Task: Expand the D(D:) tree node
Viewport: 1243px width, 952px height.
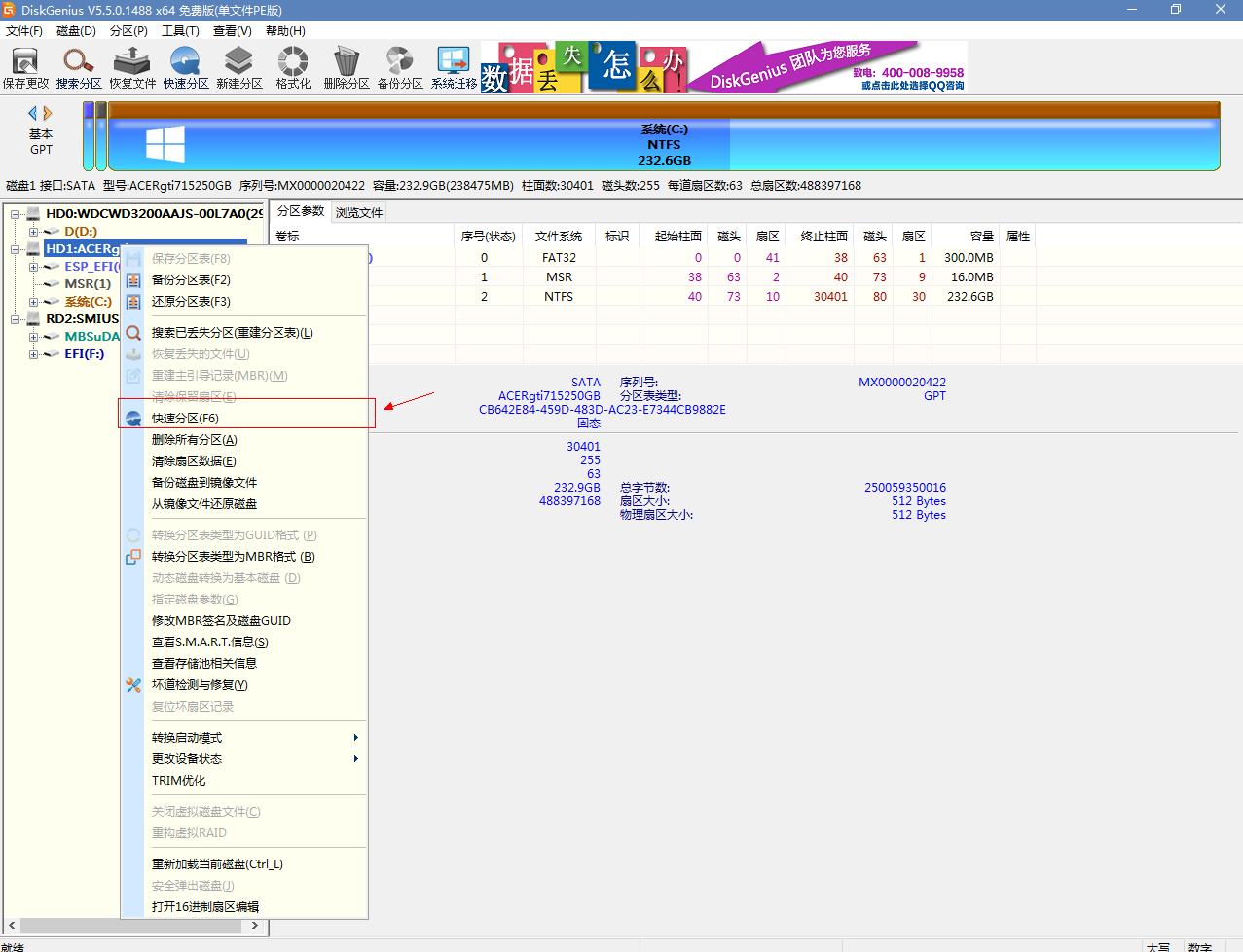Action: (x=33, y=232)
